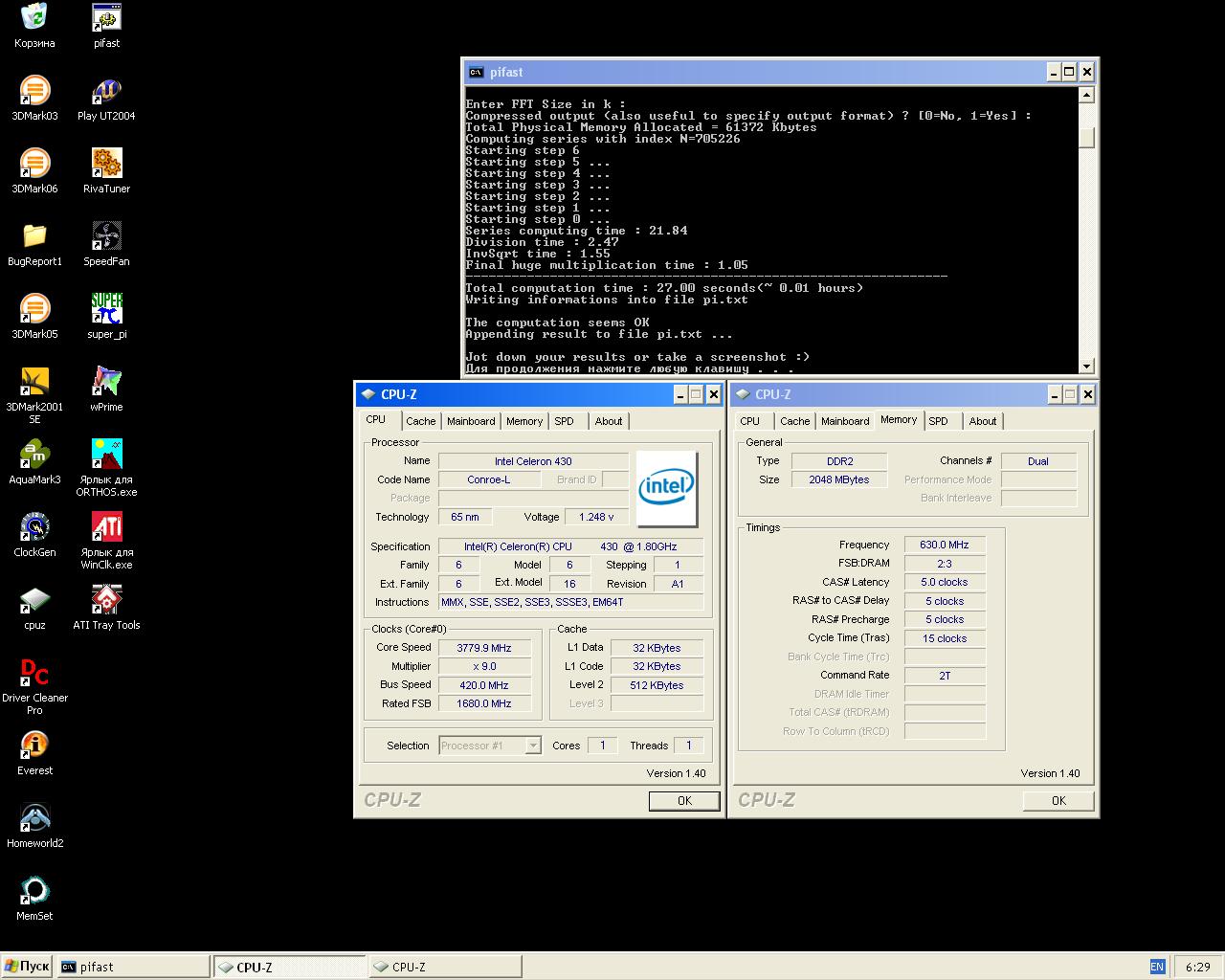Open SPD tab in left CPU-Z window
The width and height of the screenshot is (1225, 980).
coord(565,421)
